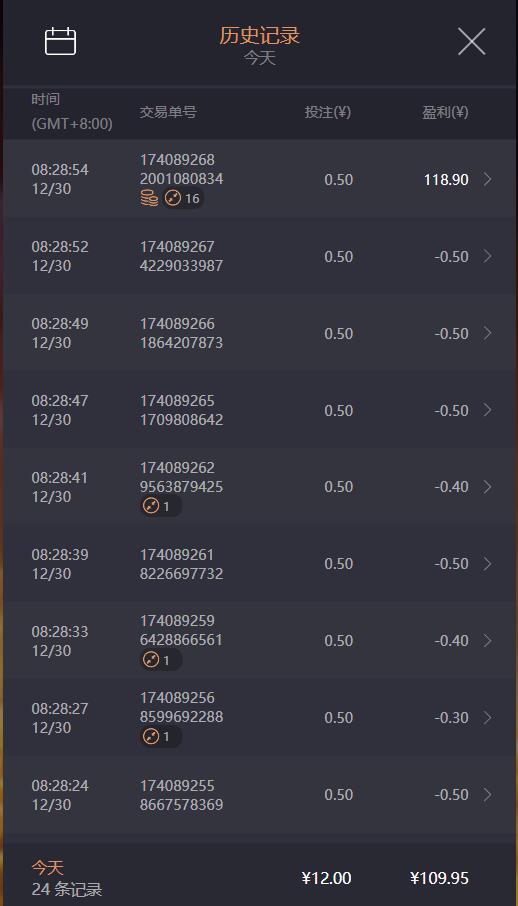The height and width of the screenshot is (906, 518).
Task: Close the history records panel
Action: tap(472, 42)
